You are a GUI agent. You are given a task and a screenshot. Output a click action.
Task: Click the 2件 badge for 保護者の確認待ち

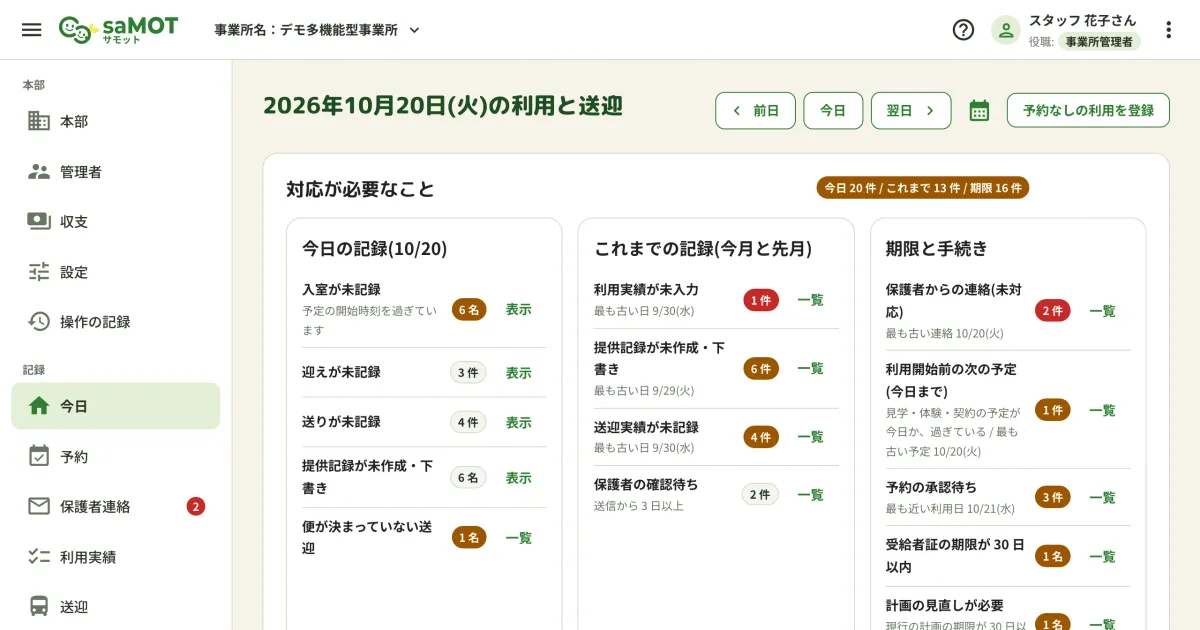(x=760, y=494)
